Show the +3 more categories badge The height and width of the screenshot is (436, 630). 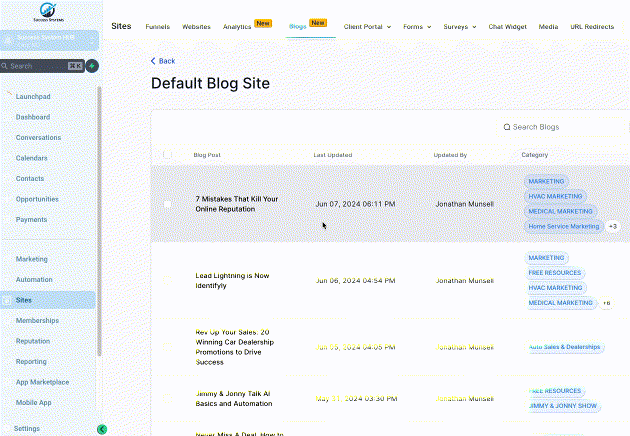point(612,227)
